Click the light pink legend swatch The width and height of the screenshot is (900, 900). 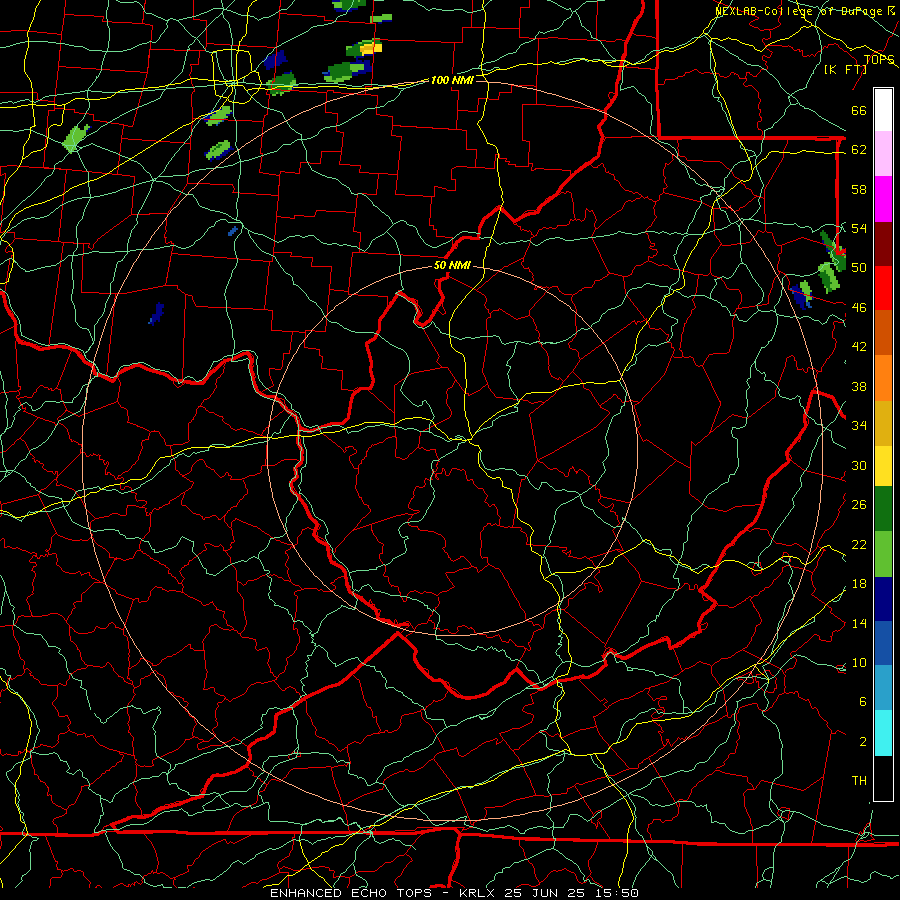point(883,154)
